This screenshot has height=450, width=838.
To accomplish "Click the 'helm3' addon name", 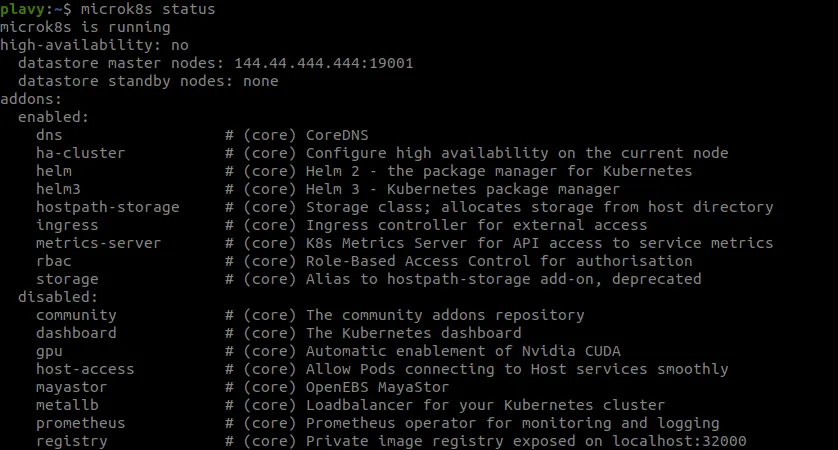I will pos(58,189).
